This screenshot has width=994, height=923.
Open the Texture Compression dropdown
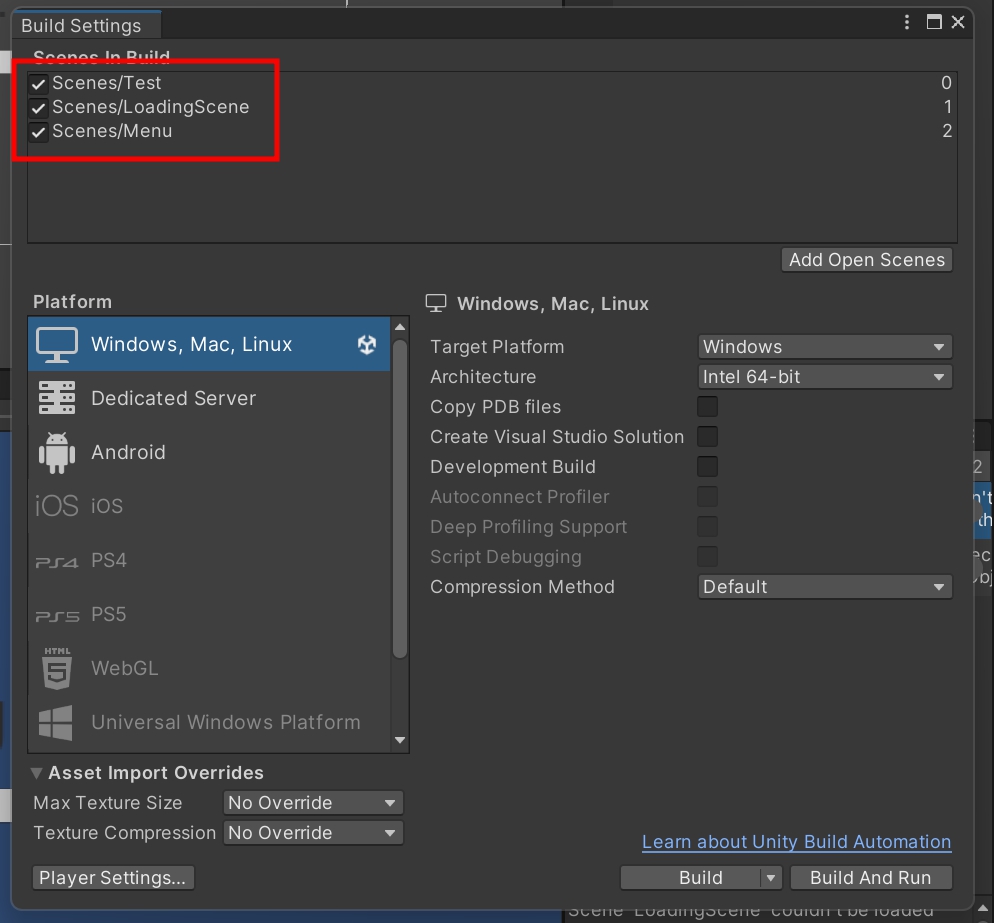pyautogui.click(x=313, y=832)
